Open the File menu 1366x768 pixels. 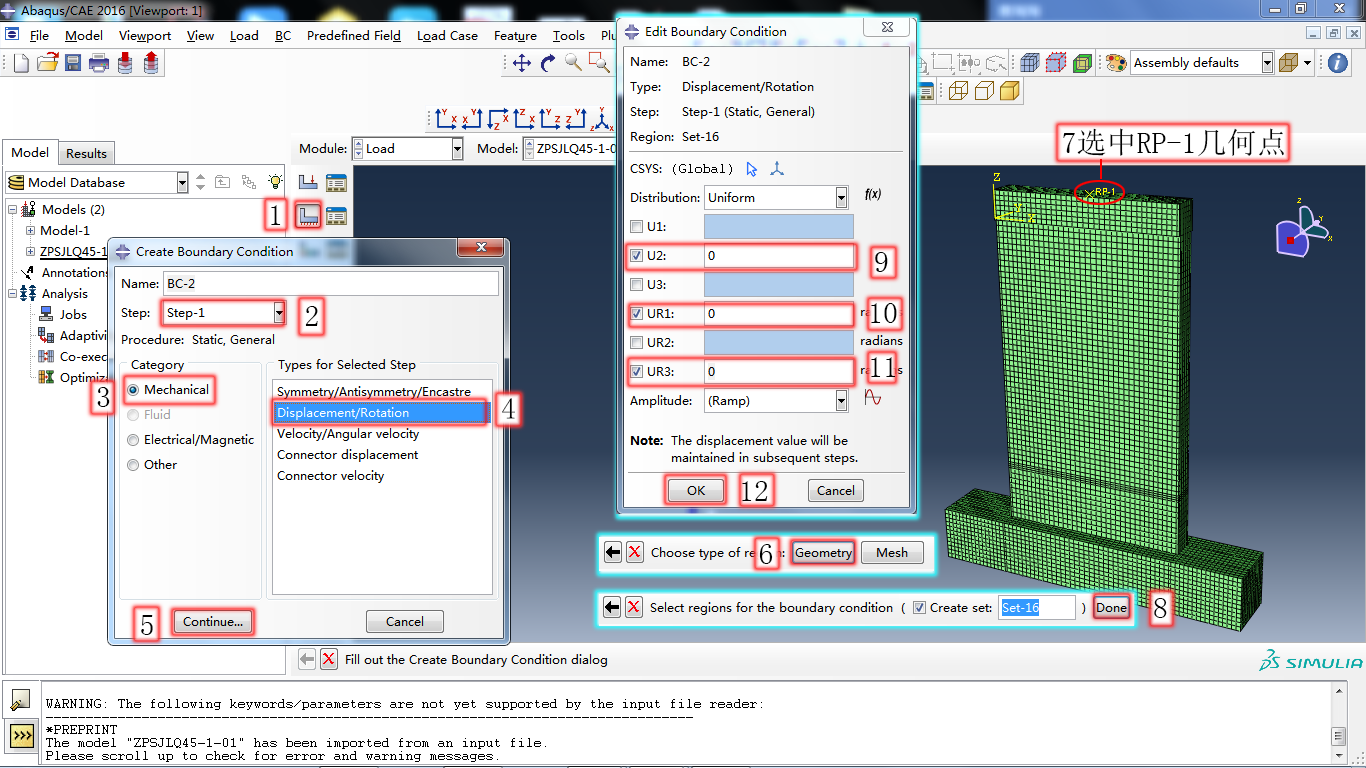click(x=39, y=36)
